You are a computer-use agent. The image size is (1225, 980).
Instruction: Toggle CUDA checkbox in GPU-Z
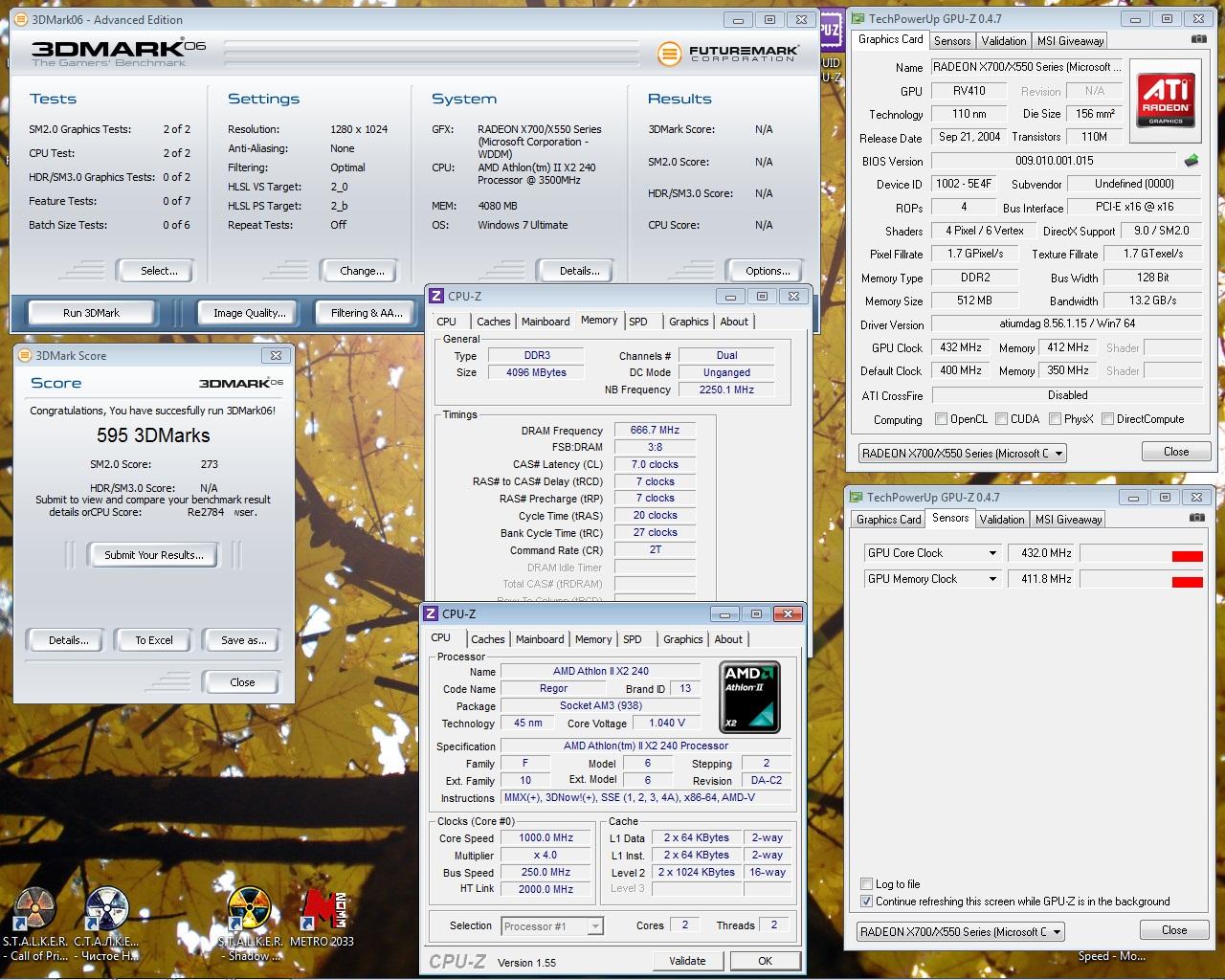coord(1001,419)
